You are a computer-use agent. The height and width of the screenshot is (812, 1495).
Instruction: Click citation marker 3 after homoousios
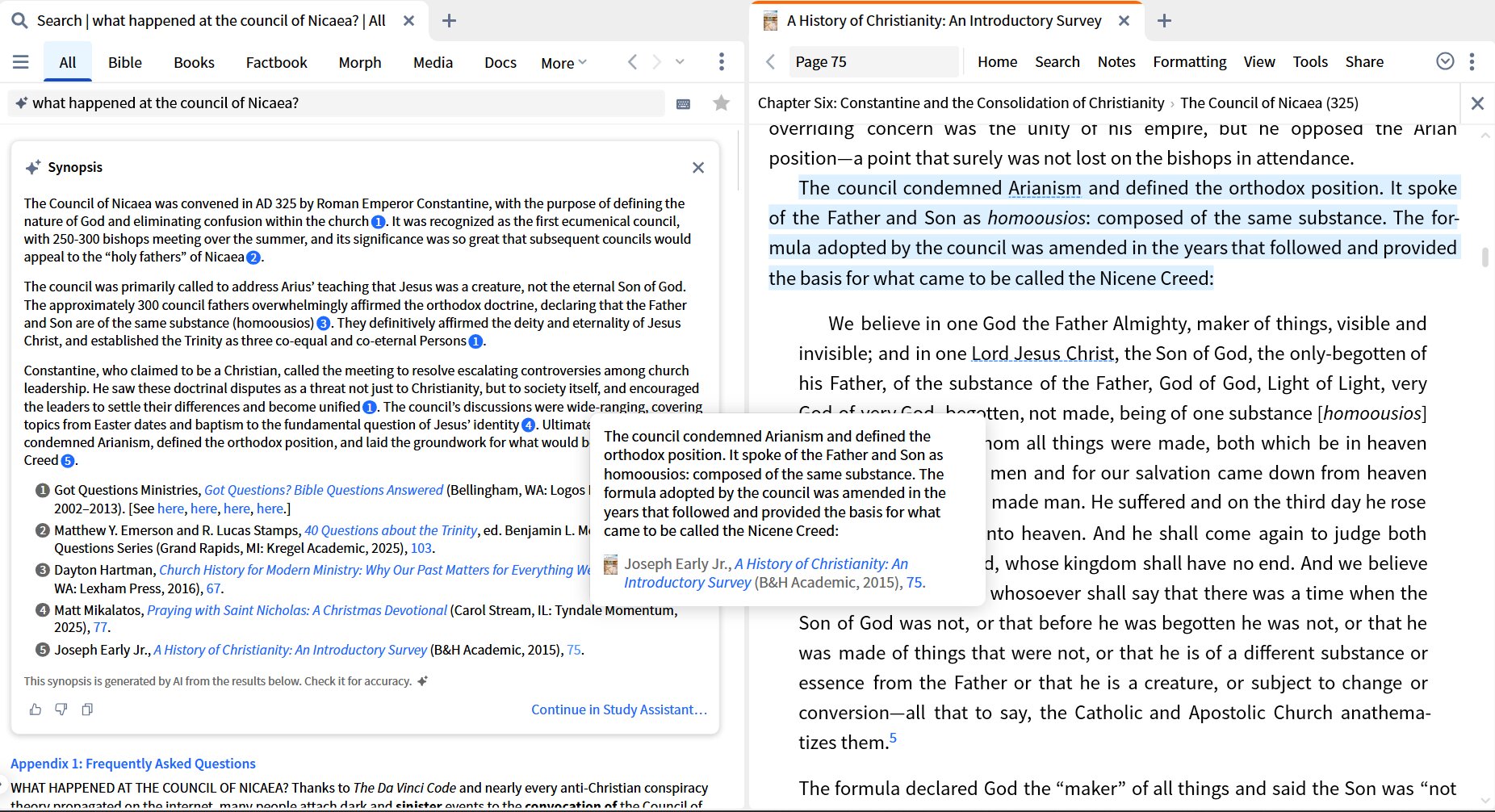point(324,324)
